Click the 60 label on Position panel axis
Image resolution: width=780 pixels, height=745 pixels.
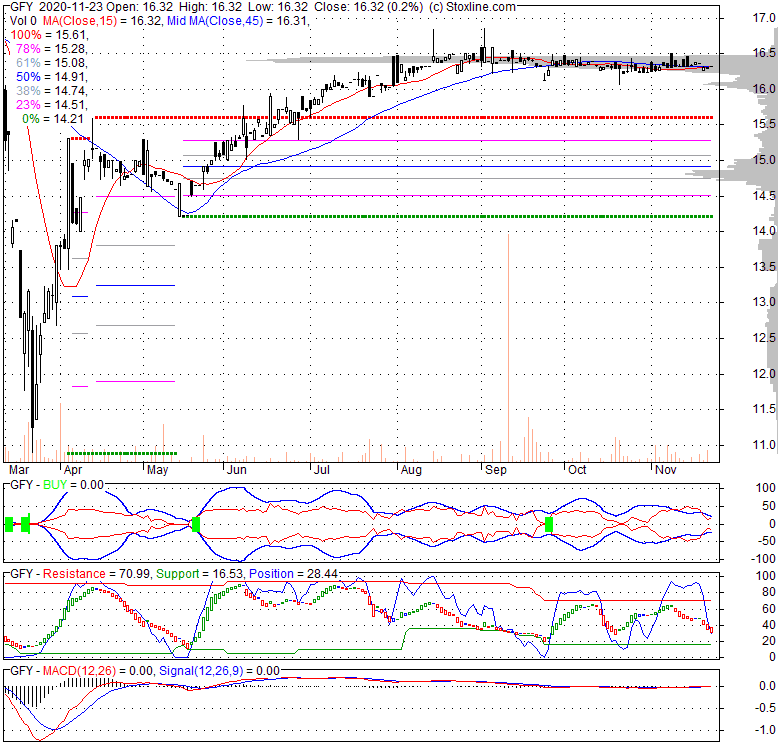(769, 609)
